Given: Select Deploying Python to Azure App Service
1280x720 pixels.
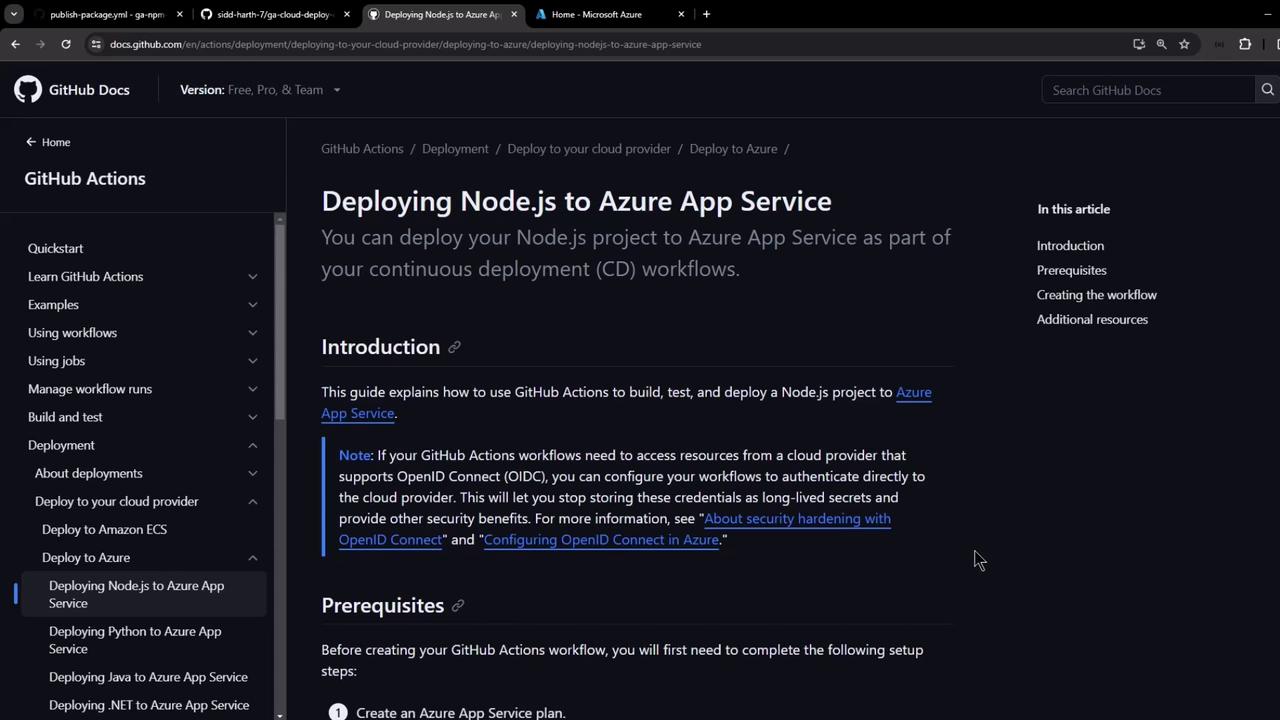Looking at the screenshot, I should [135, 640].
